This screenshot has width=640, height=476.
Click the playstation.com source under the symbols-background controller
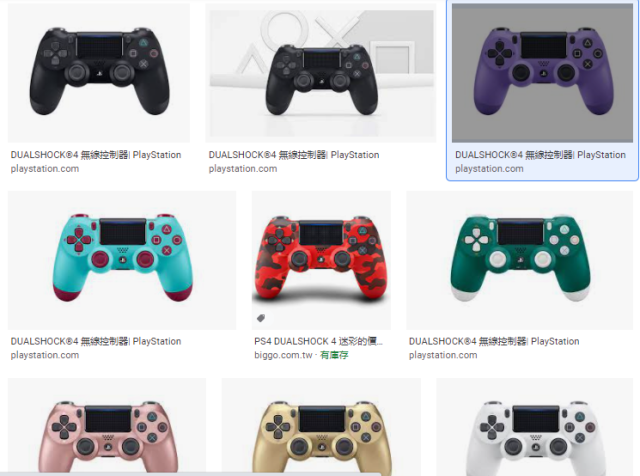[x=243, y=169]
